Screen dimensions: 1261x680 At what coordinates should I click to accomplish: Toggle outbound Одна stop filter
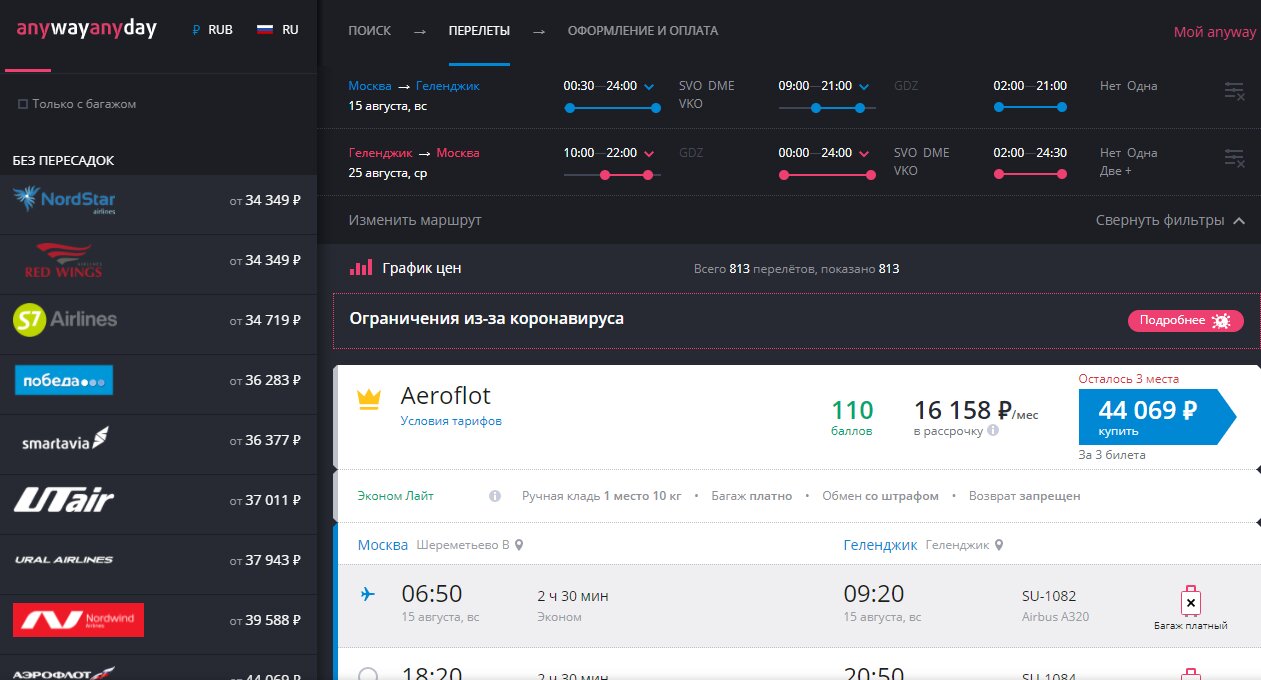click(1142, 86)
